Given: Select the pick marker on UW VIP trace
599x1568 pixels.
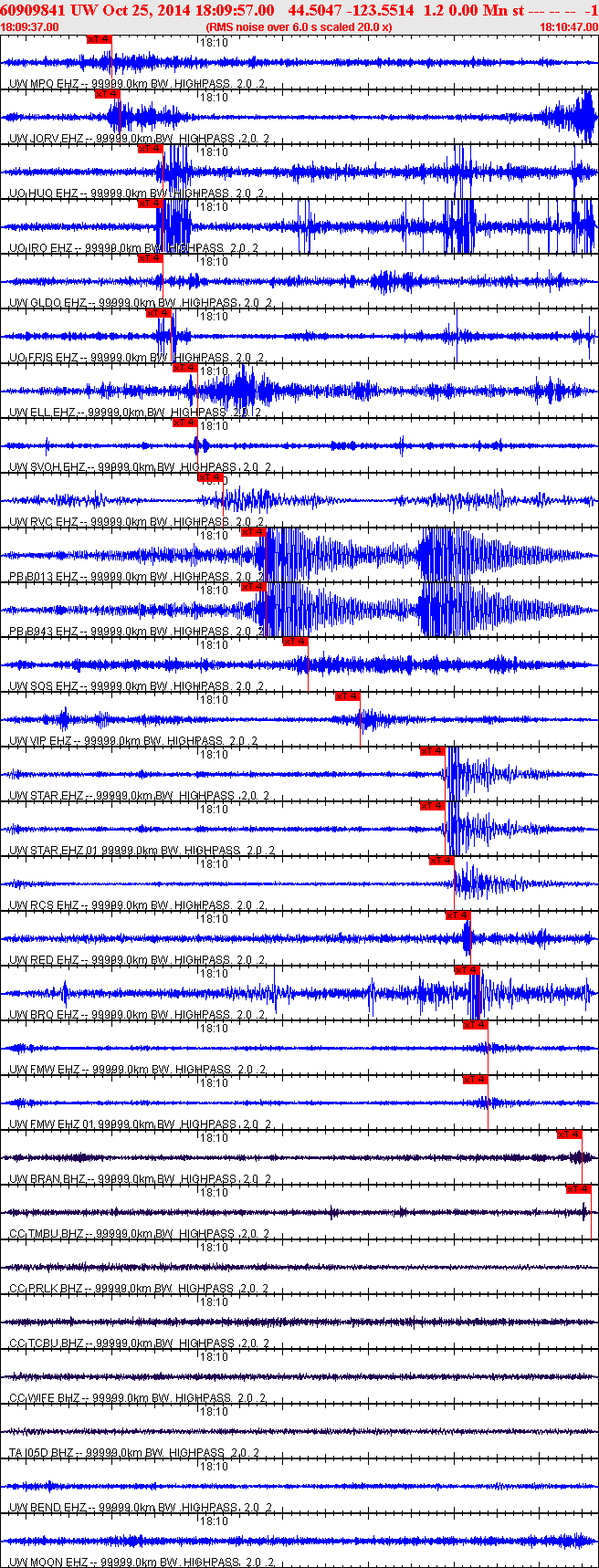Looking at the screenshot, I should [x=348, y=696].
